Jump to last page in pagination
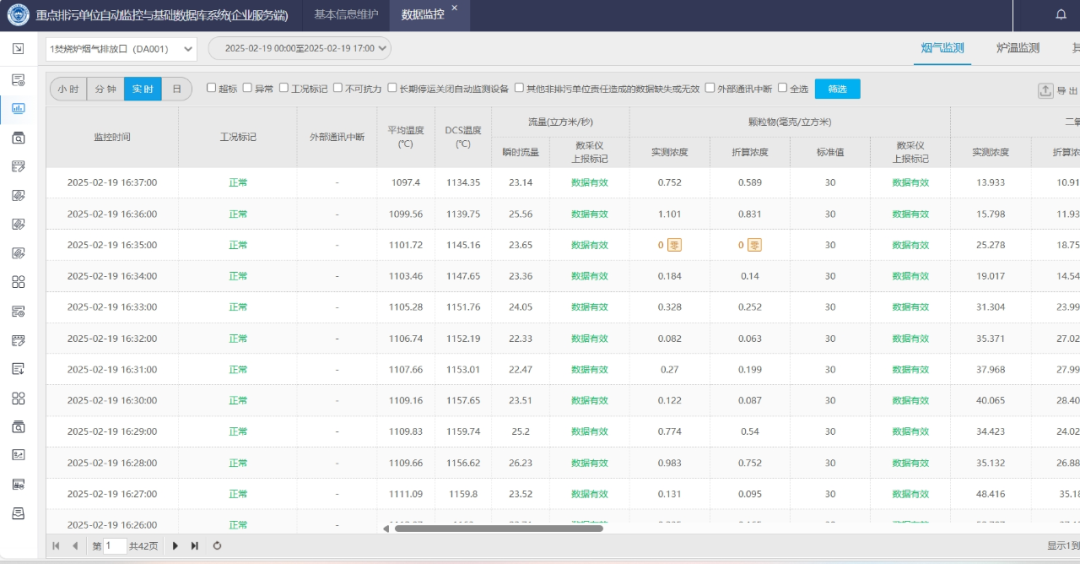 [195, 546]
